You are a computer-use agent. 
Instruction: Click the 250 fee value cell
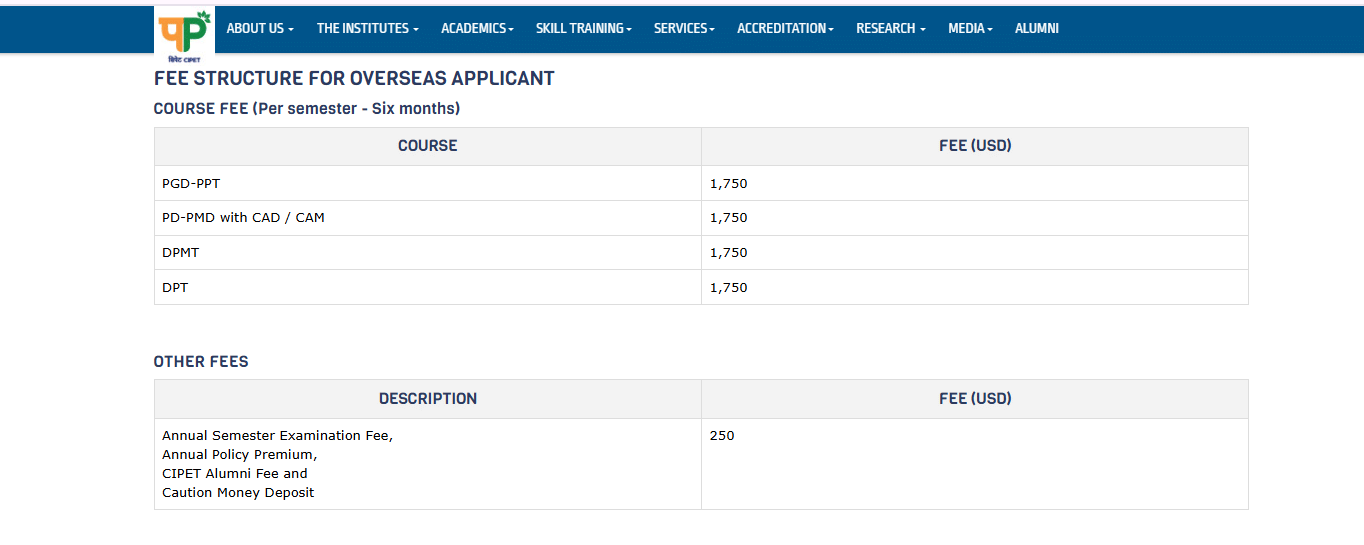pos(722,436)
